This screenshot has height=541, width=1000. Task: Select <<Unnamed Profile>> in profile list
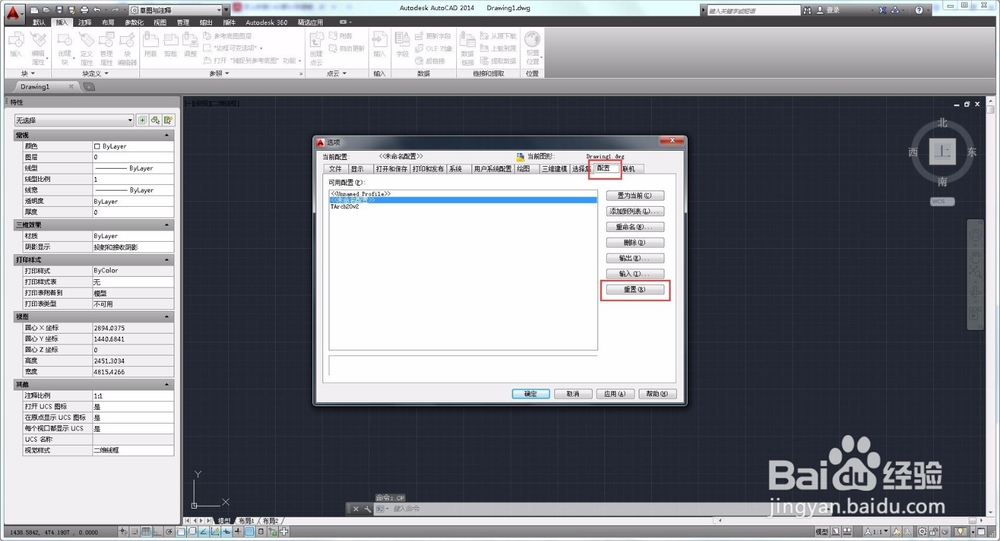[360, 193]
